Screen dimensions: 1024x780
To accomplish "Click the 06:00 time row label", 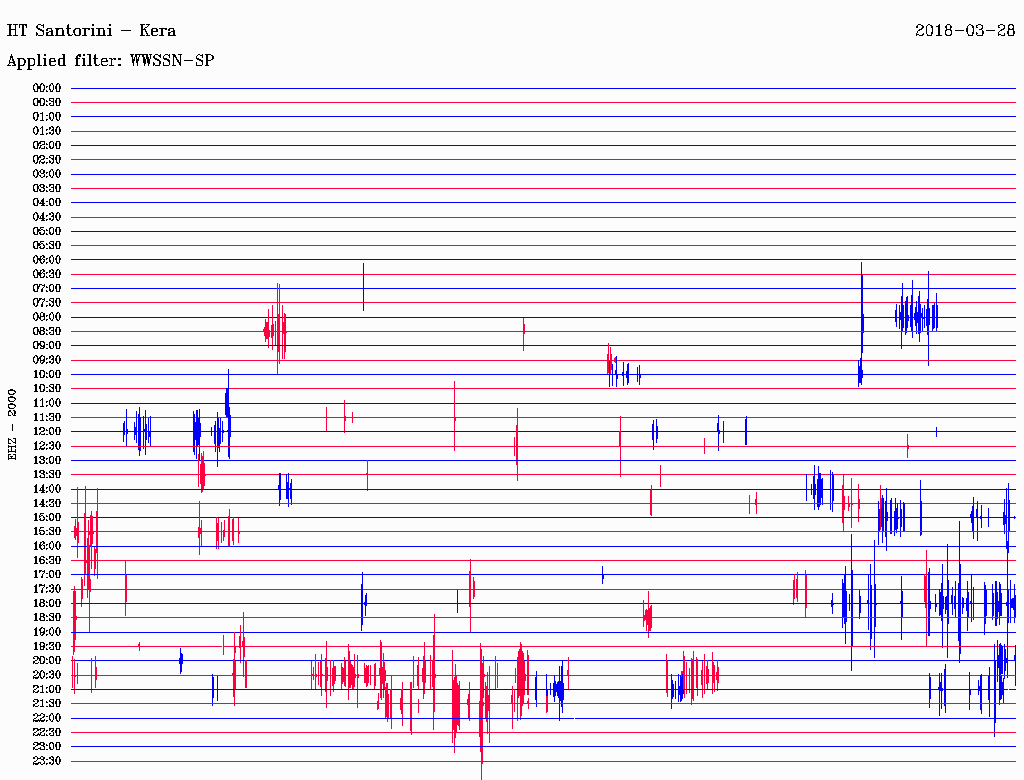I will pos(47,260).
